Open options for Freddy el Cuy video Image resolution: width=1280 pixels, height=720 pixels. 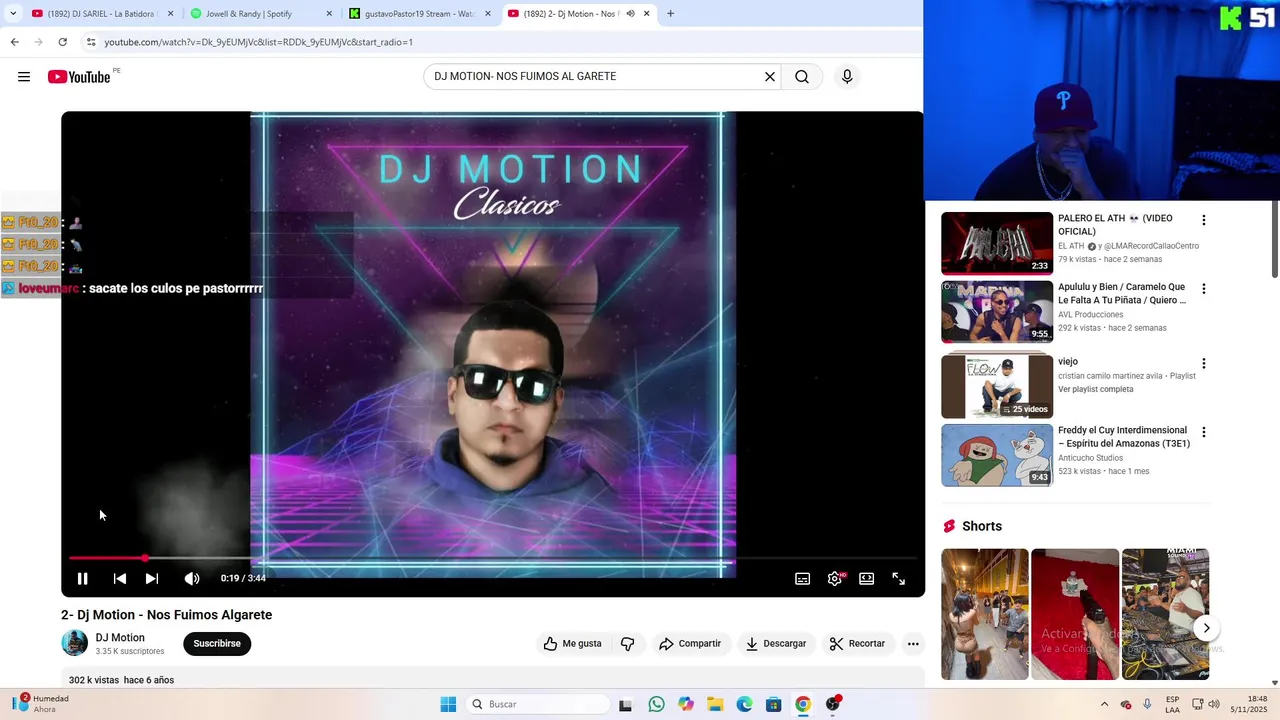(1203, 432)
